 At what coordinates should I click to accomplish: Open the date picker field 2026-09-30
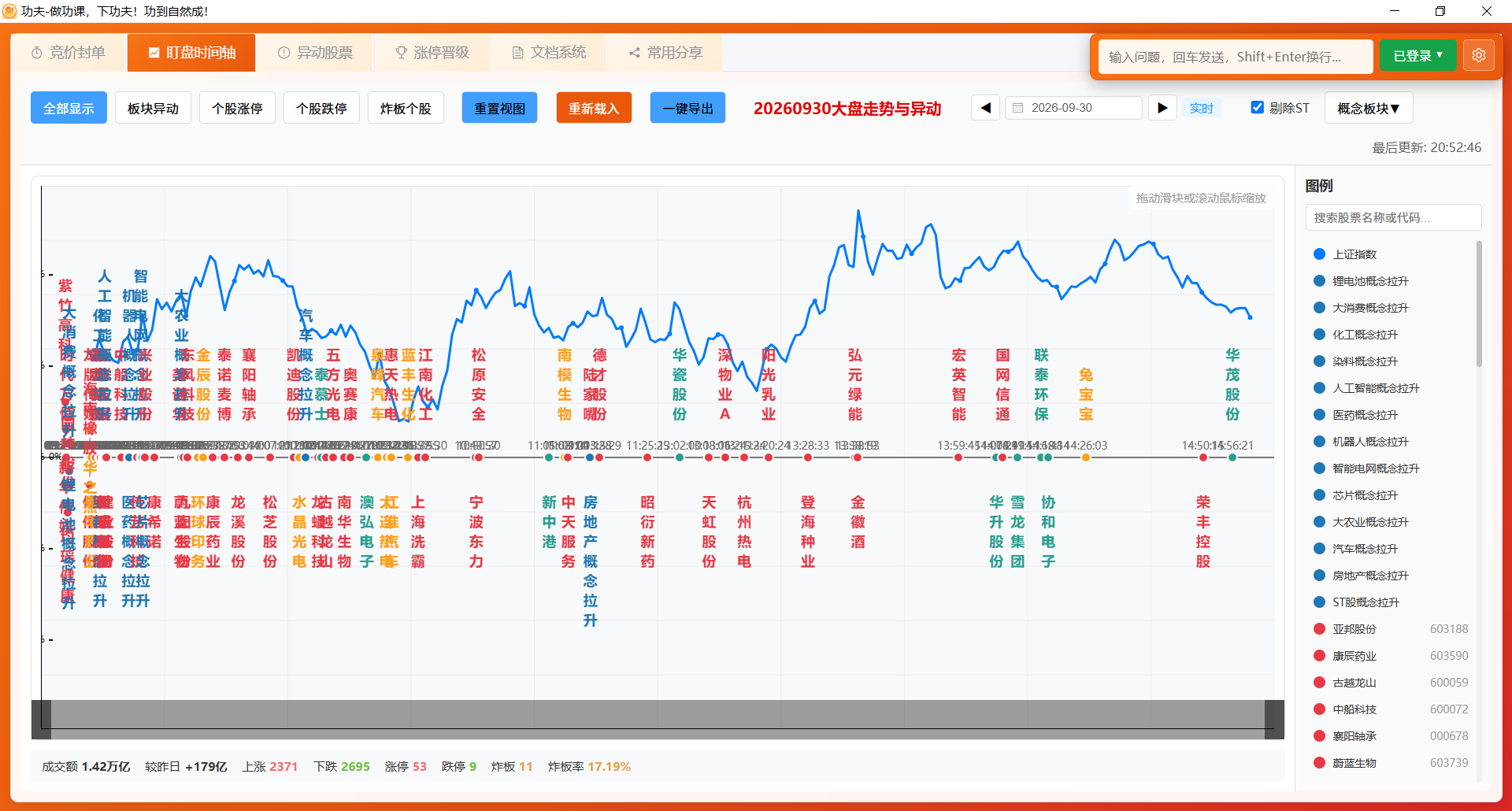1073,108
